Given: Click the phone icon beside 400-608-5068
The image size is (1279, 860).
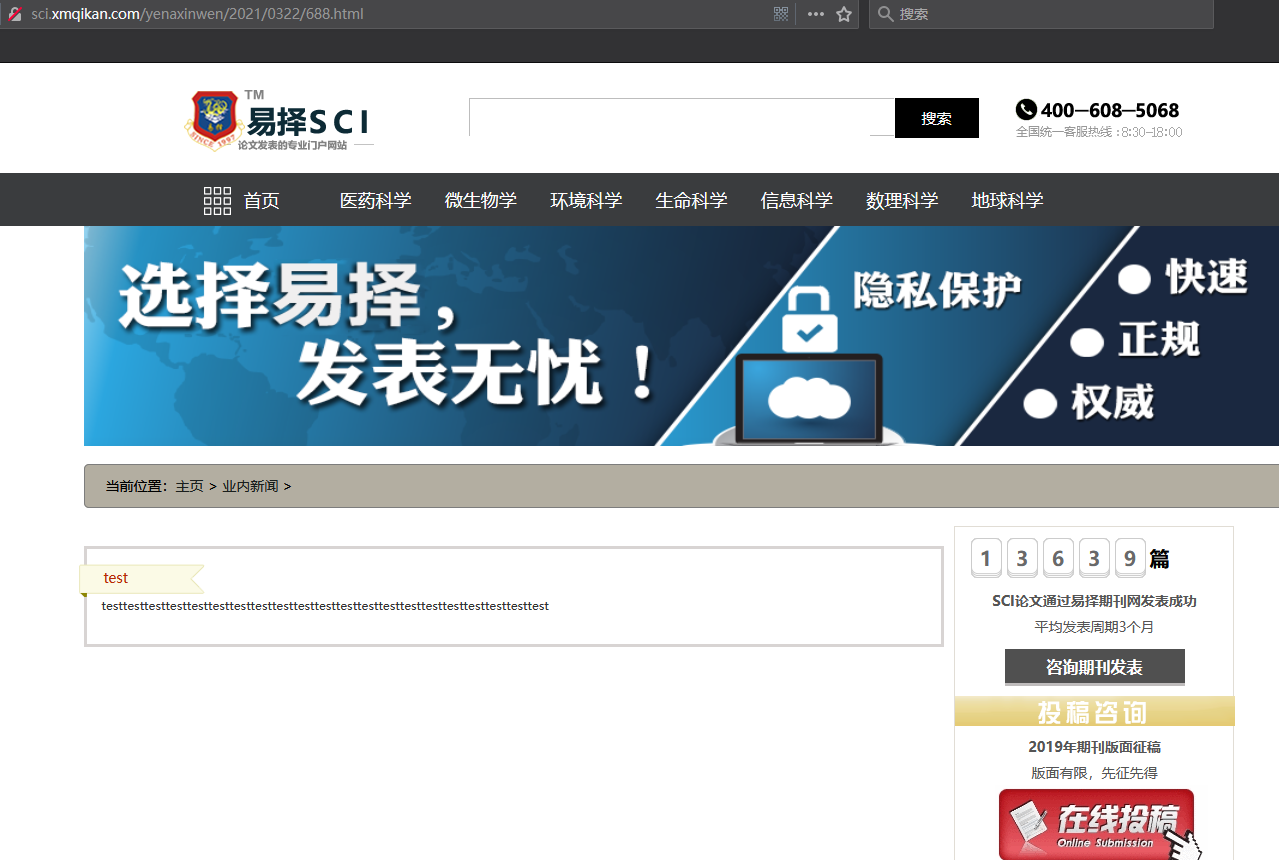Looking at the screenshot, I should coord(1025,110).
